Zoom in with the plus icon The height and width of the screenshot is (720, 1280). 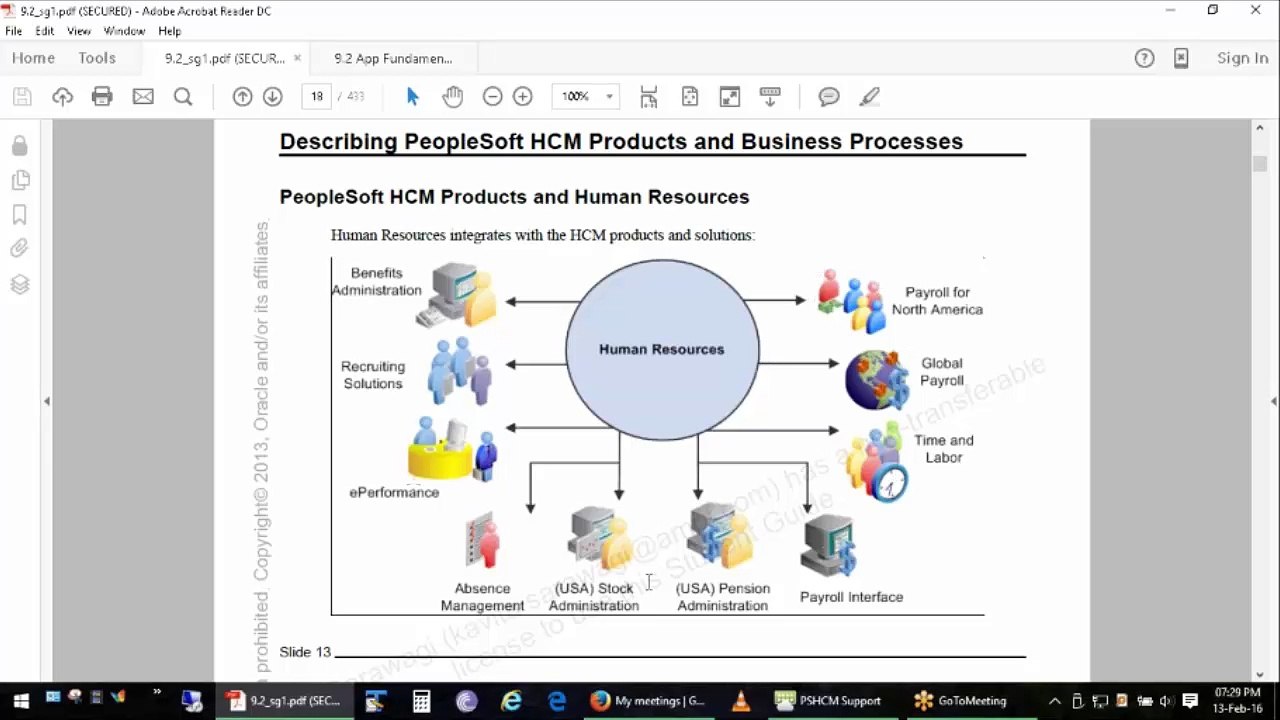pos(522,97)
